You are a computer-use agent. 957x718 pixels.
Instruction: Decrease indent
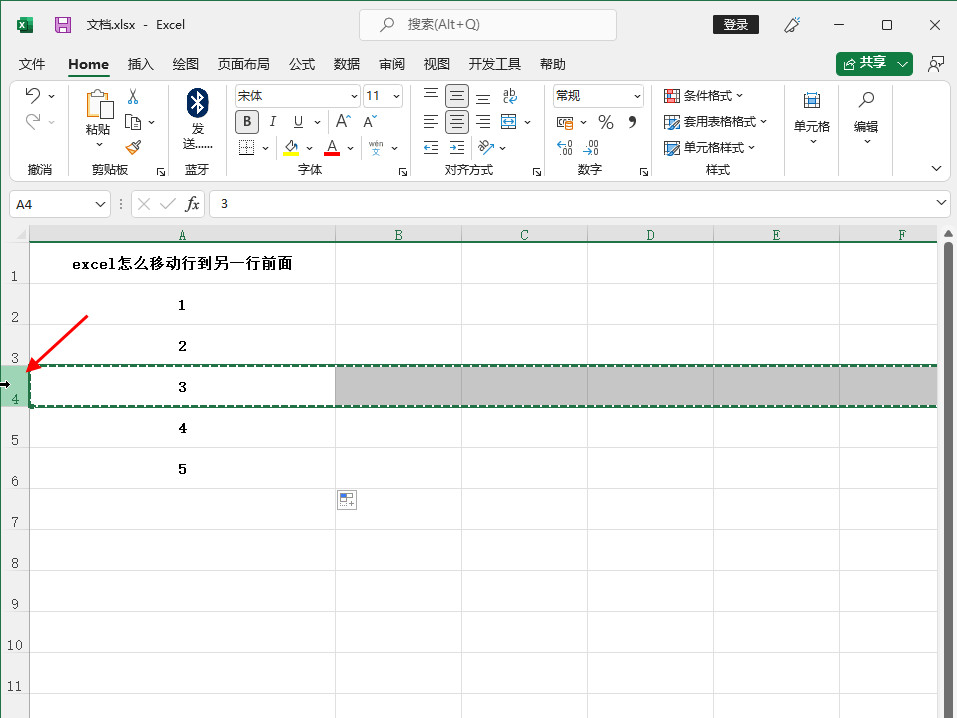(431, 148)
